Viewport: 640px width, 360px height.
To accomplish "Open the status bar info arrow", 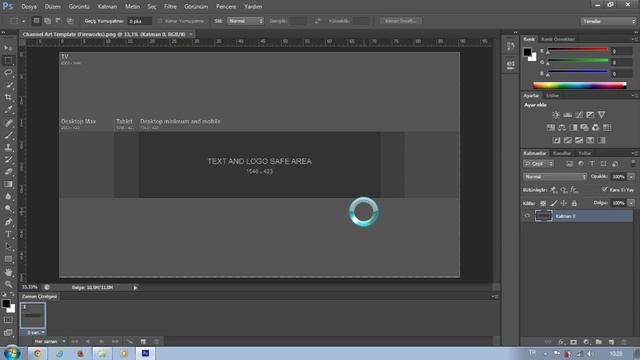I will tap(136, 287).
